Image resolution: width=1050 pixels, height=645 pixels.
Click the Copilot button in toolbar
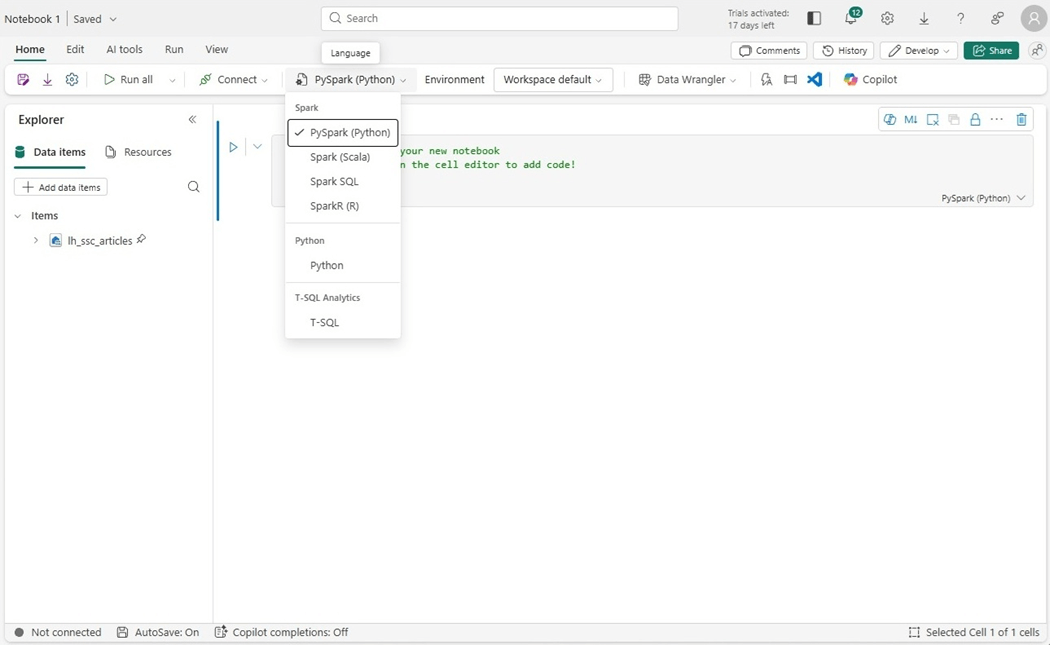click(x=871, y=80)
